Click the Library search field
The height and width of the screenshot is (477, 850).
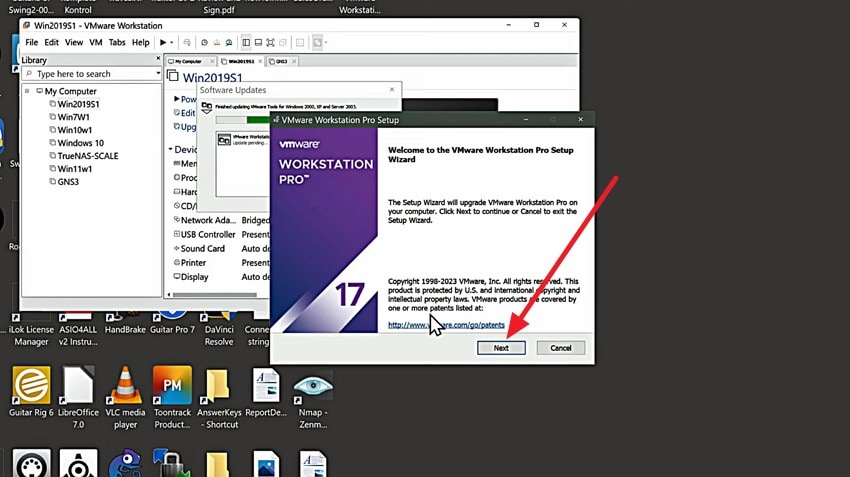coord(89,74)
